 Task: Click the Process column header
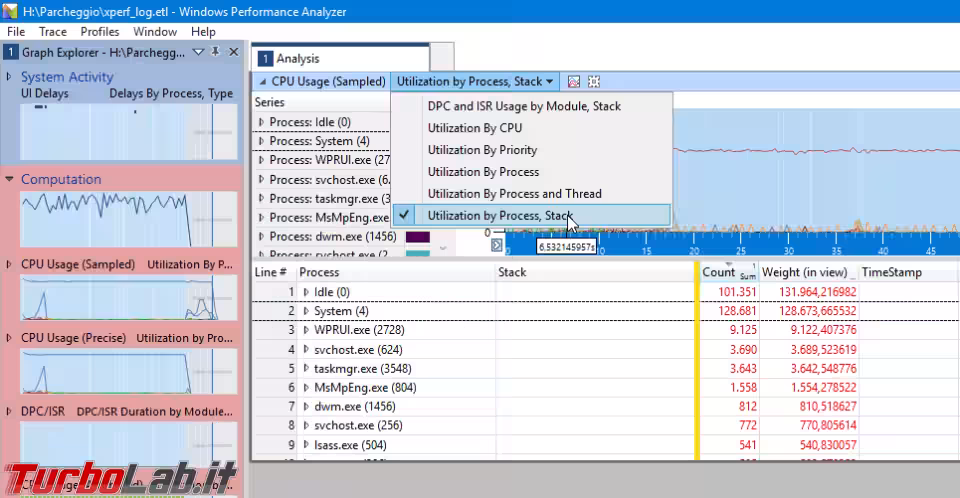[395, 273]
